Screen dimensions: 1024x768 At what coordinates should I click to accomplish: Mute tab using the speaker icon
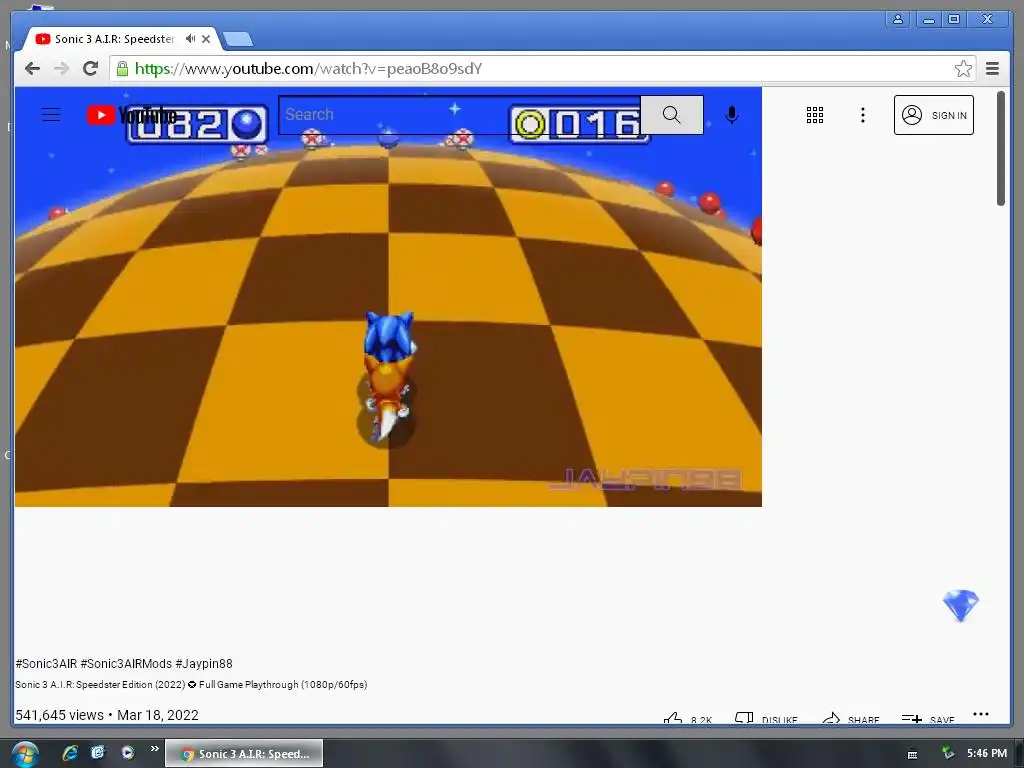(x=191, y=39)
